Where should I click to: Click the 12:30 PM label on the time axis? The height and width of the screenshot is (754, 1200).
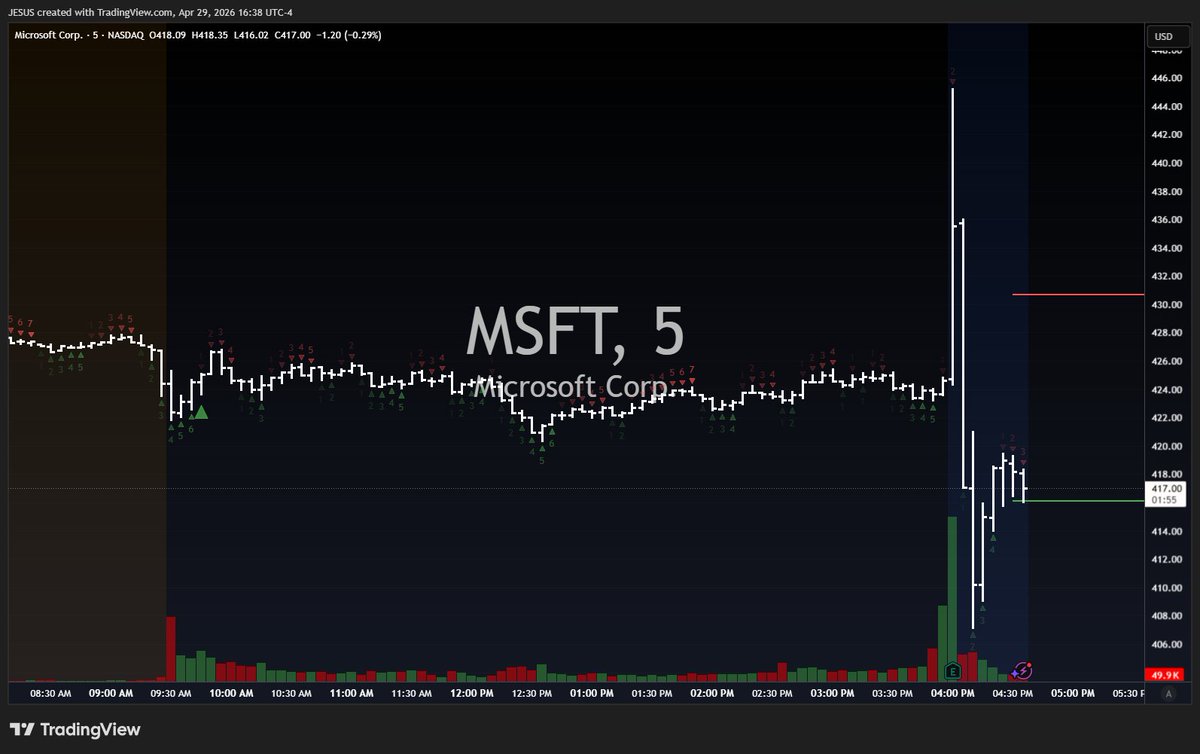pos(531,692)
